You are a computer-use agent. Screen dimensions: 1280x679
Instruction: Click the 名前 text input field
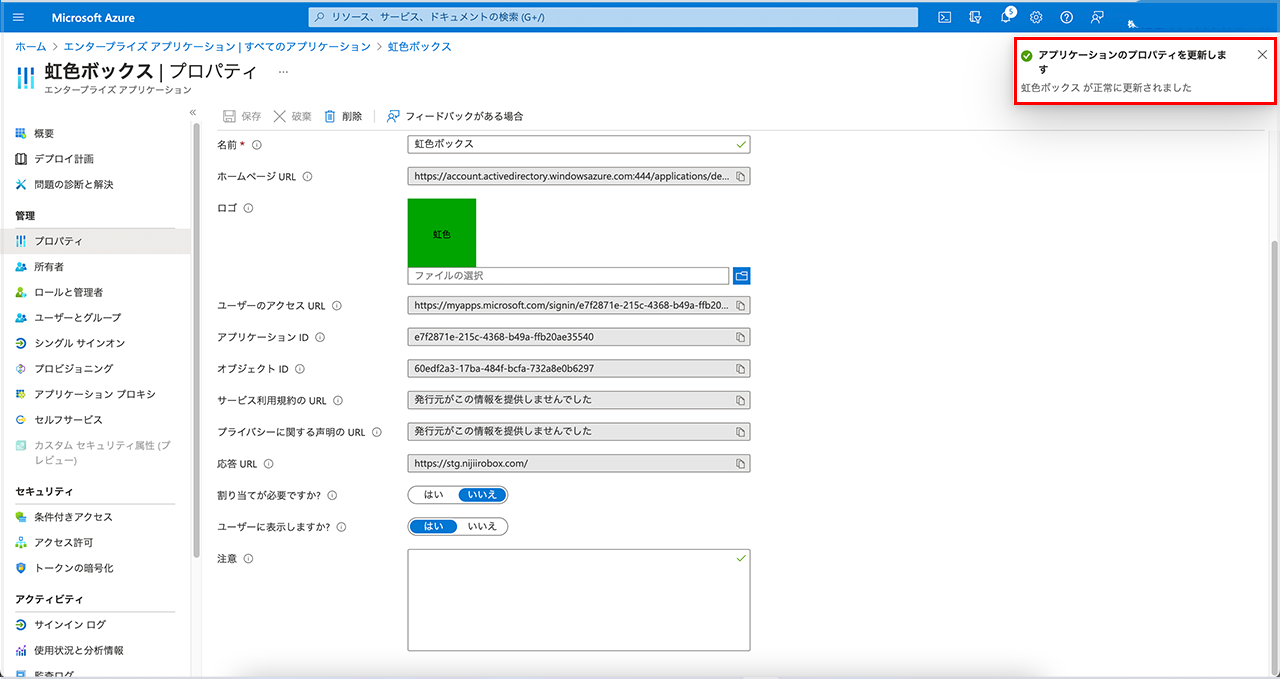[570, 144]
